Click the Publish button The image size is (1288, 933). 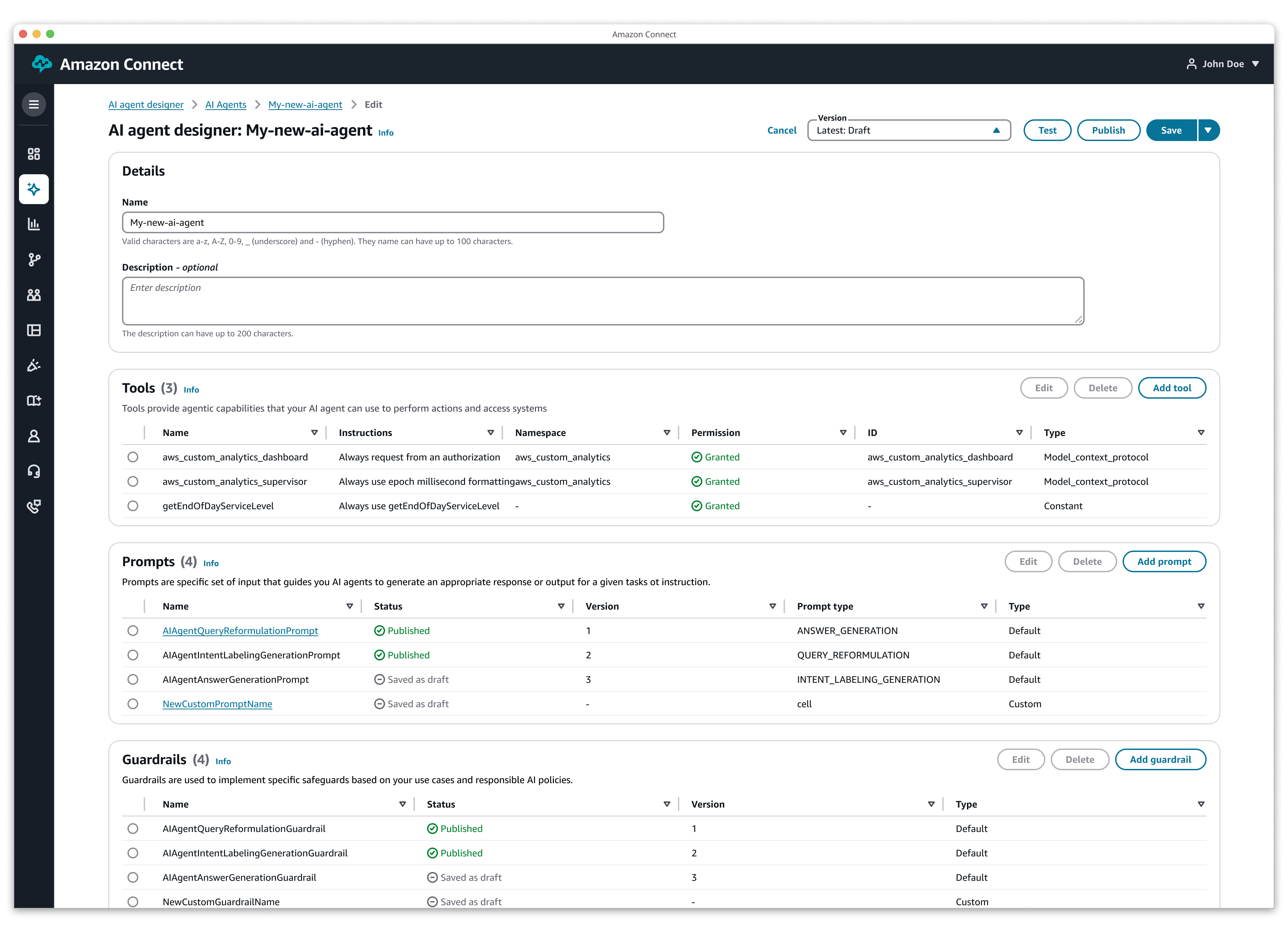coord(1108,131)
